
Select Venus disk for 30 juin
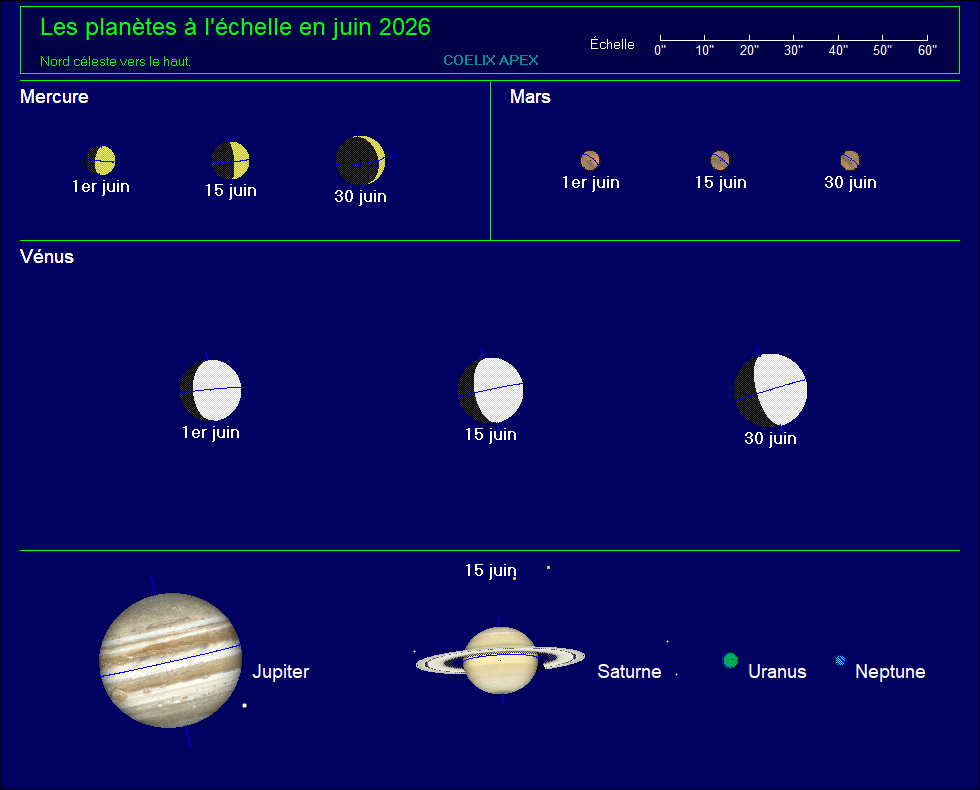(x=771, y=390)
